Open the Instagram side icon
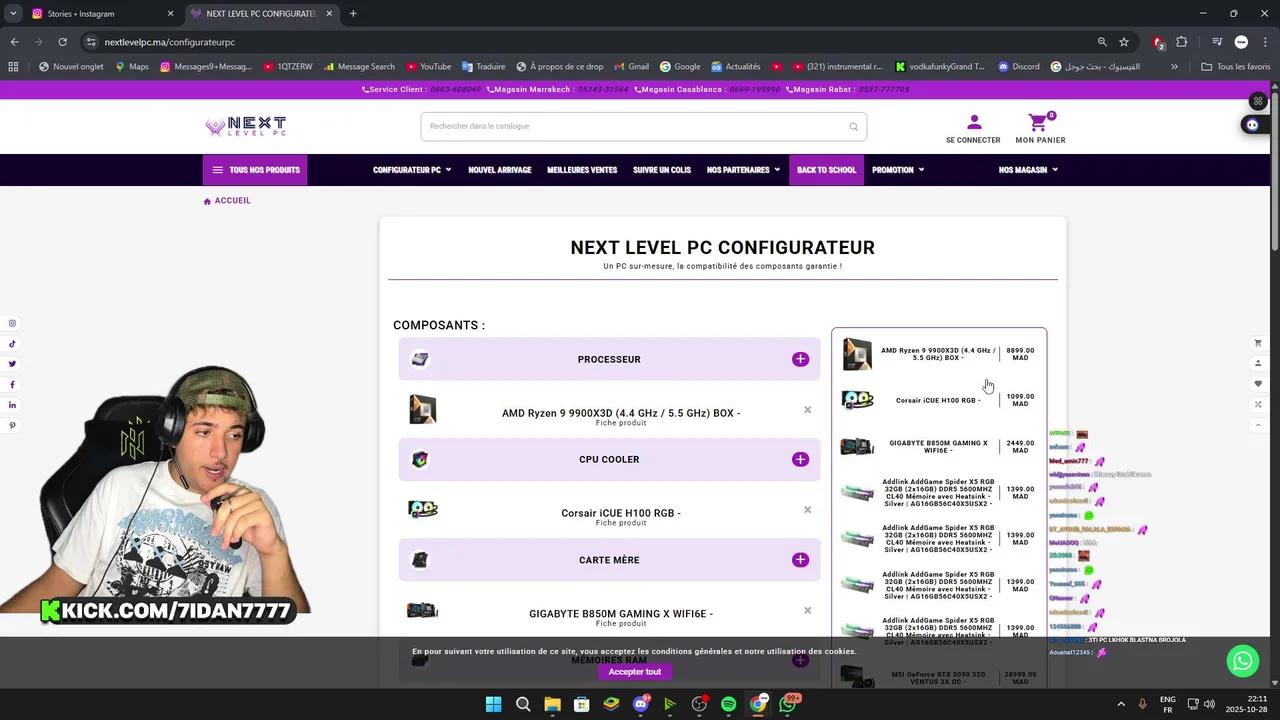Screen dimensions: 1280x720 tap(12, 323)
